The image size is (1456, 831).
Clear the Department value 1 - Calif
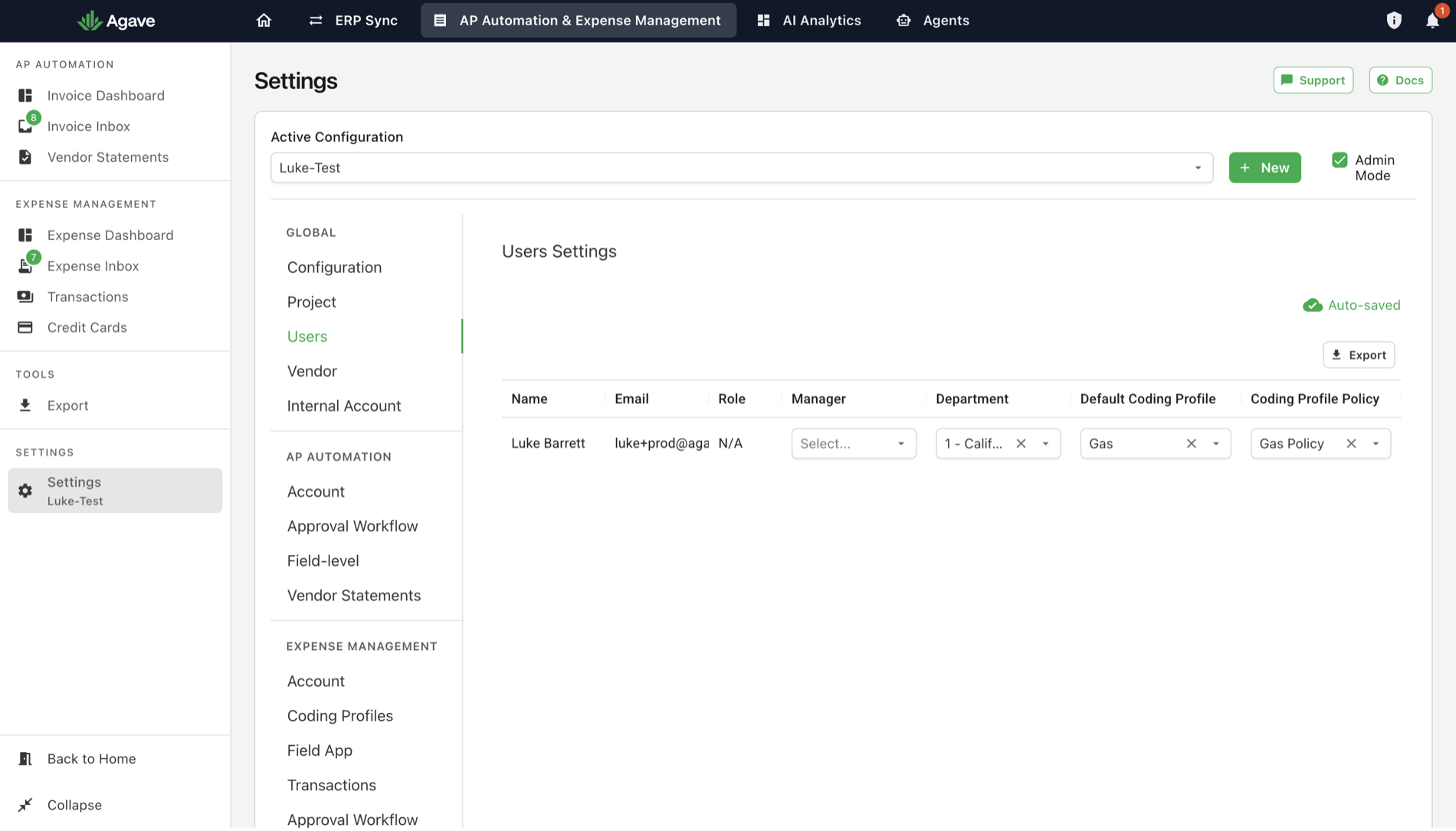pos(1021,444)
